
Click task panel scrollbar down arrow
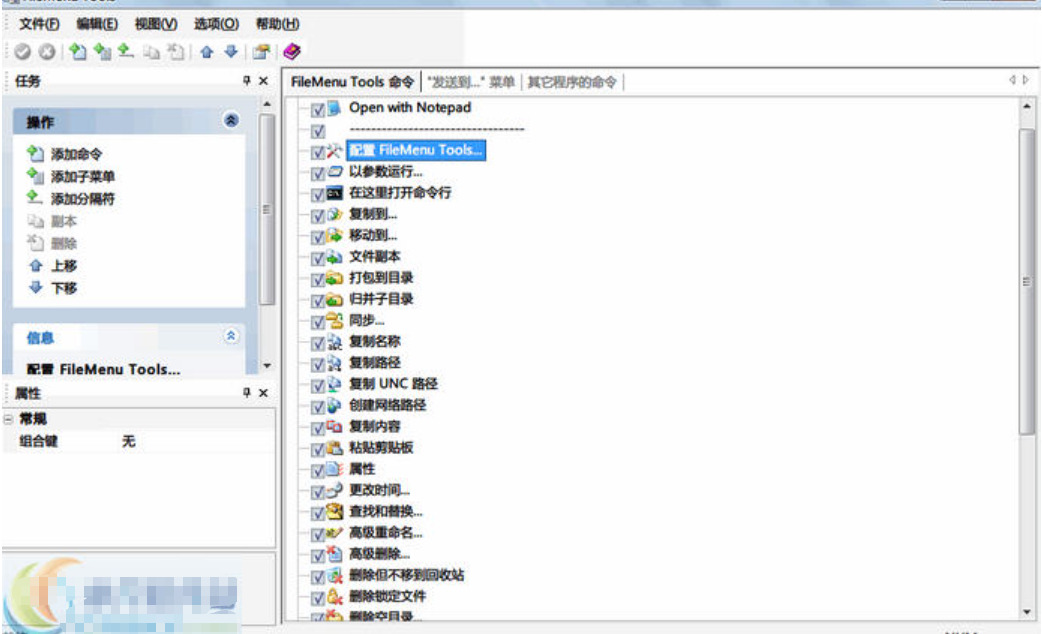(x=266, y=366)
